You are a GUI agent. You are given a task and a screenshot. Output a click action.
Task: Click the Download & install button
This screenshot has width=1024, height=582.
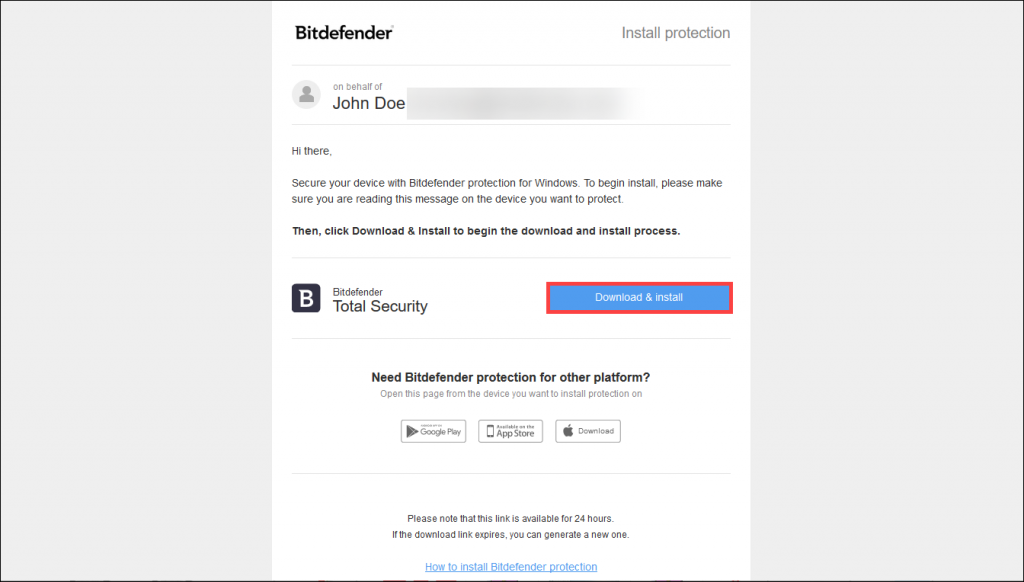click(x=639, y=297)
